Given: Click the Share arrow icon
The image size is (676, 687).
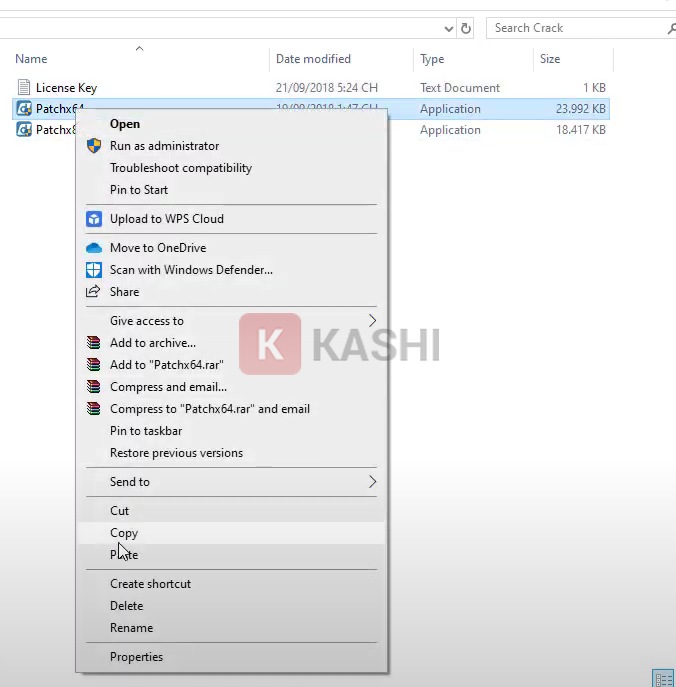Looking at the screenshot, I should tap(93, 291).
